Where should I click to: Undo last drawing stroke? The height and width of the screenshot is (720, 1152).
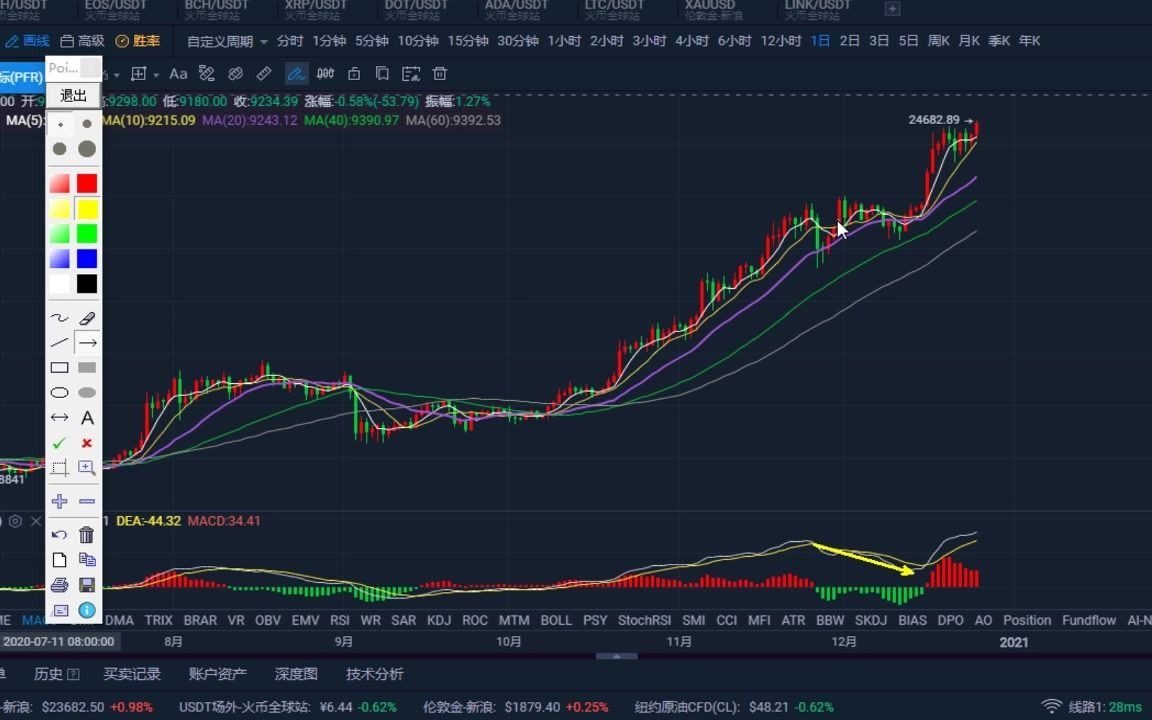click(x=60, y=535)
